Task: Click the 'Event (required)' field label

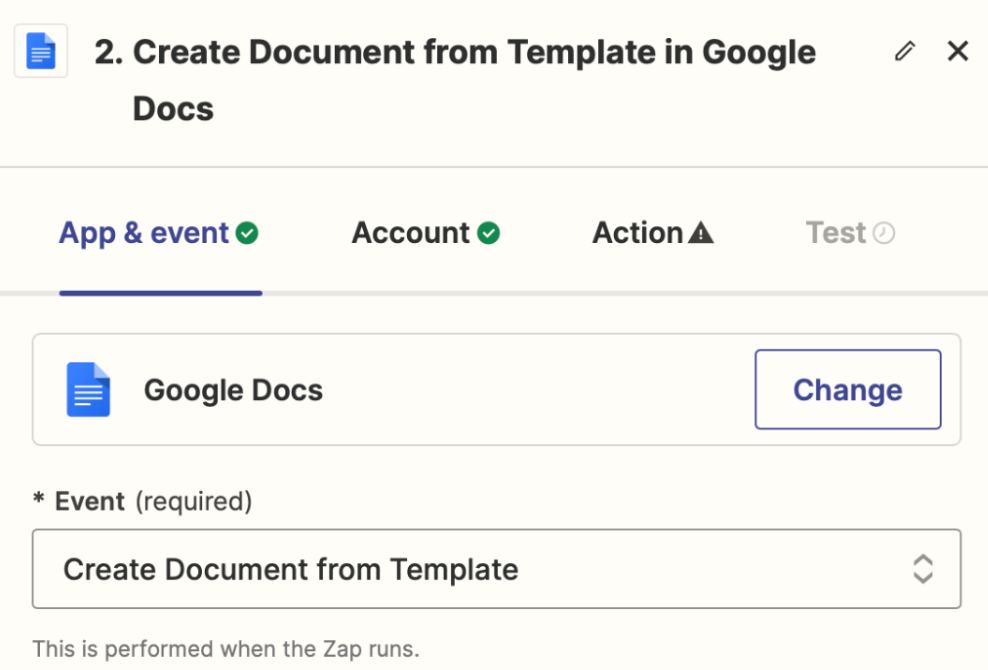Action: 142,502
